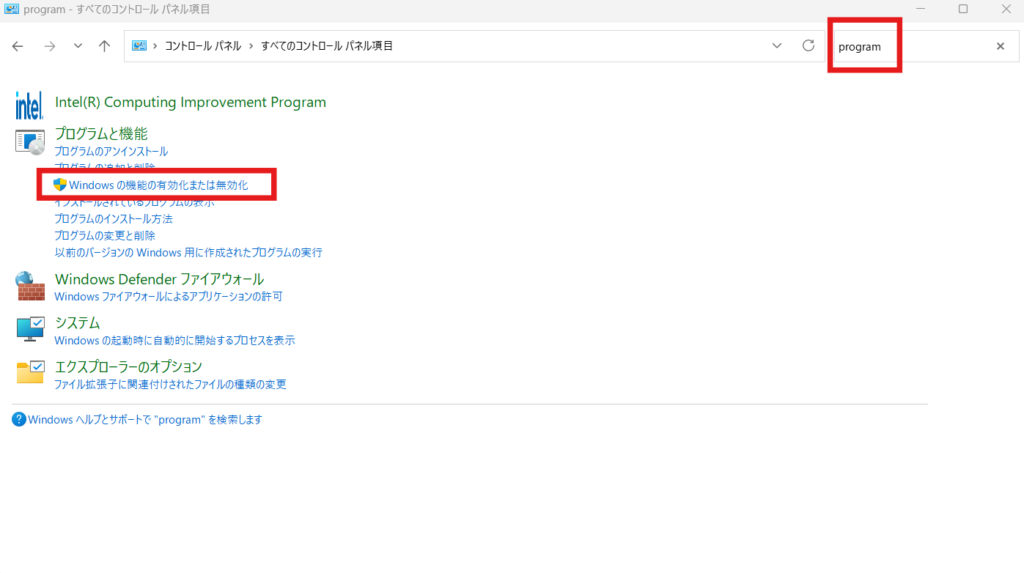Click the control panel icon in address bar

[x=139, y=46]
